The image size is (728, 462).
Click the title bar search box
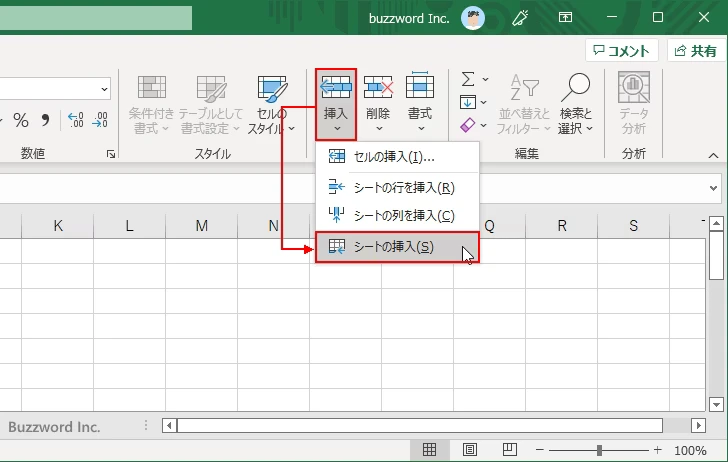point(96,18)
